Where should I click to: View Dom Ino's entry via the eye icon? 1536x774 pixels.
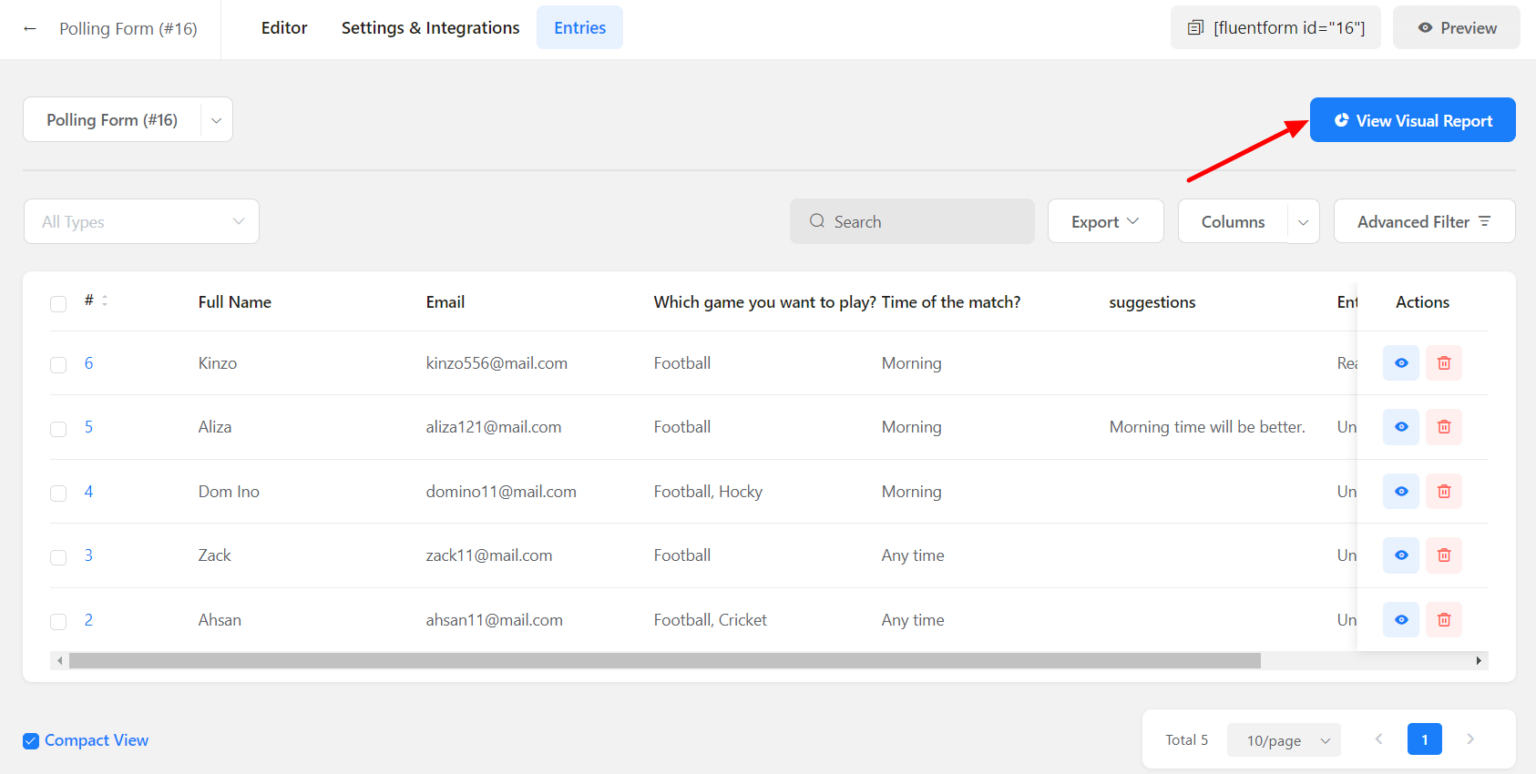tap(1400, 491)
